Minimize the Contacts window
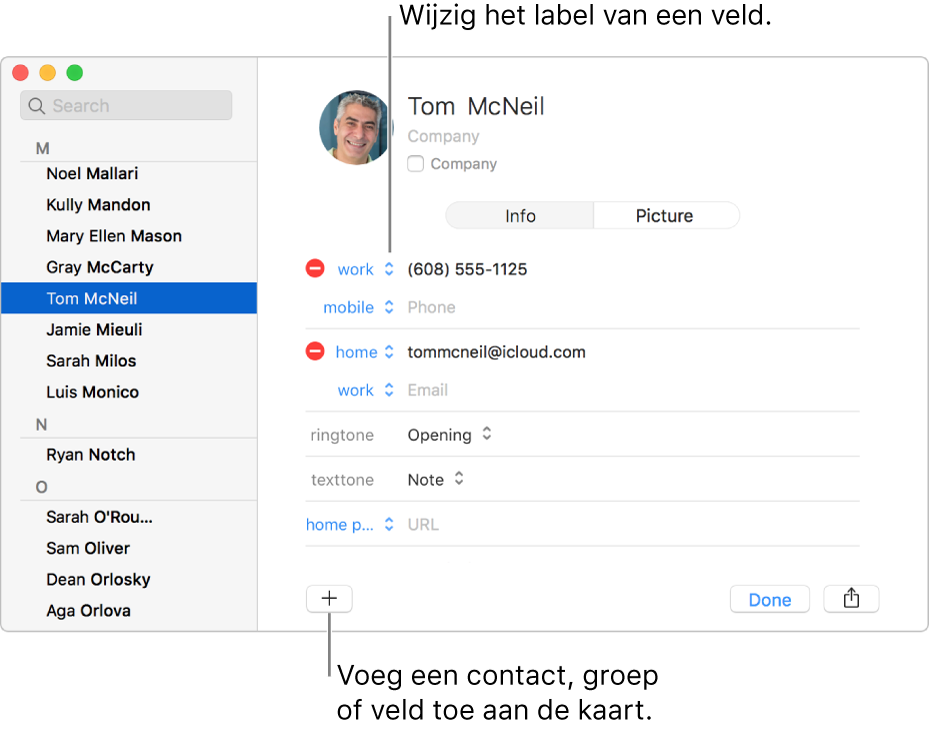 48,73
